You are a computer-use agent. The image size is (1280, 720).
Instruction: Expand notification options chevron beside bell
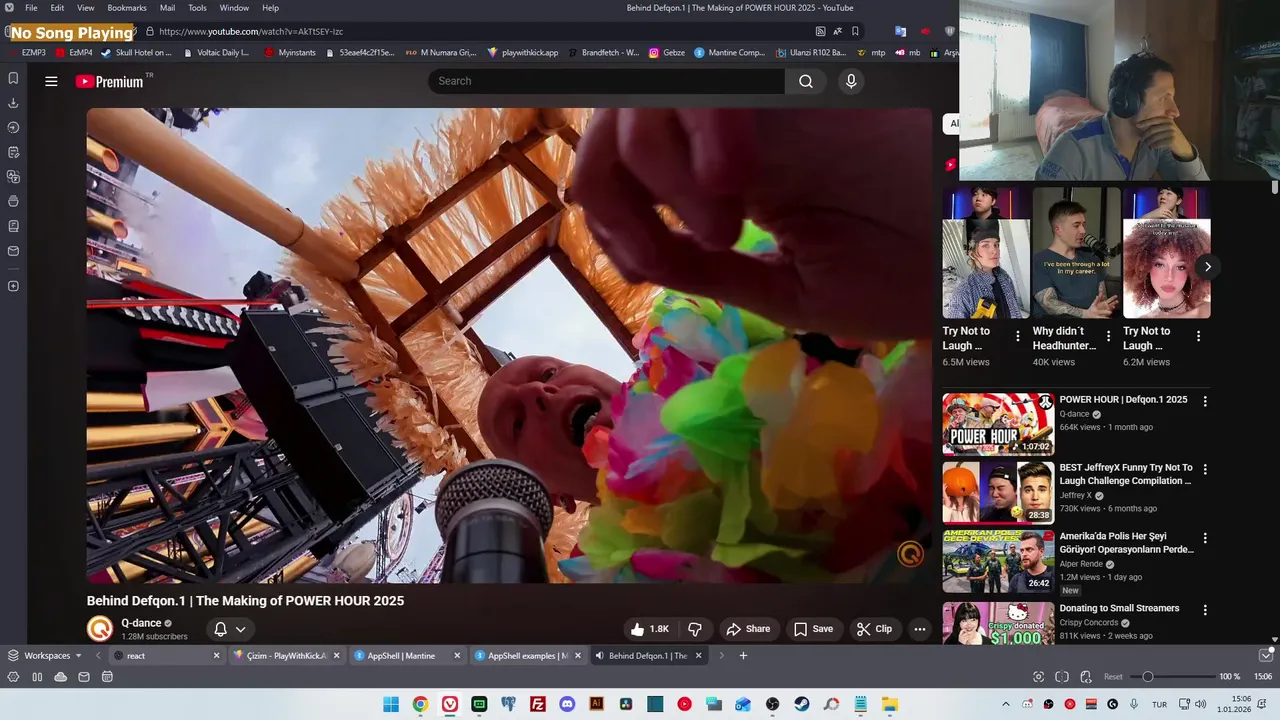coord(241,629)
